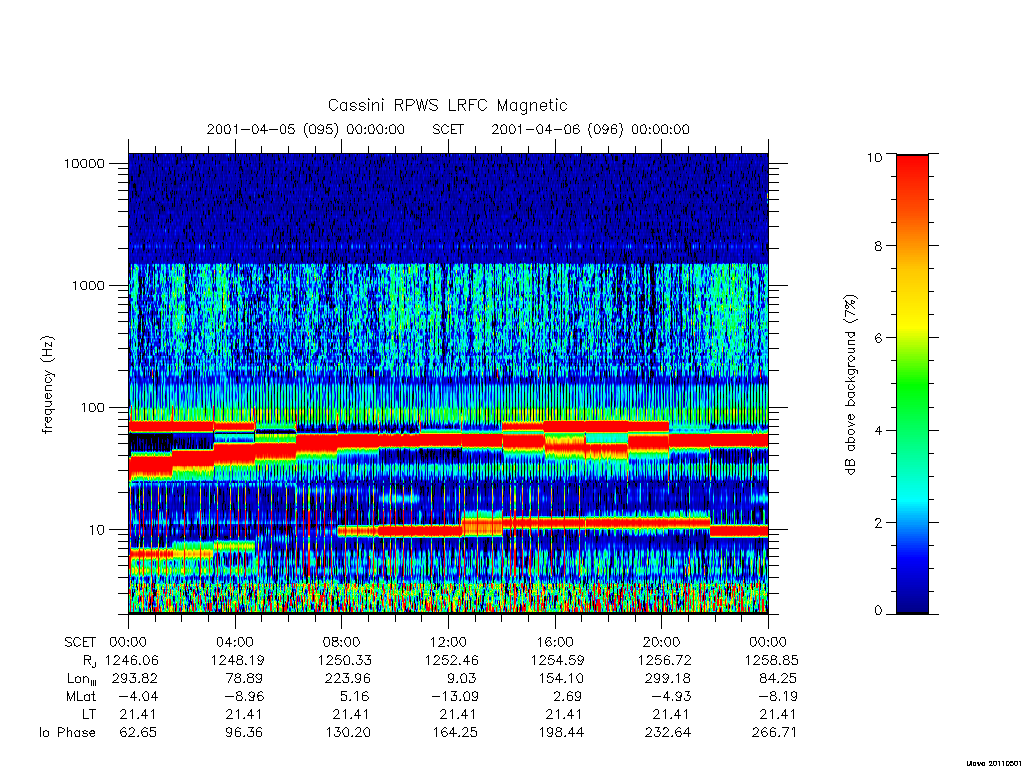Click the 'Io Phase' row label
Image resolution: width=1024 pixels, height=768 pixels.
[x=67, y=733]
